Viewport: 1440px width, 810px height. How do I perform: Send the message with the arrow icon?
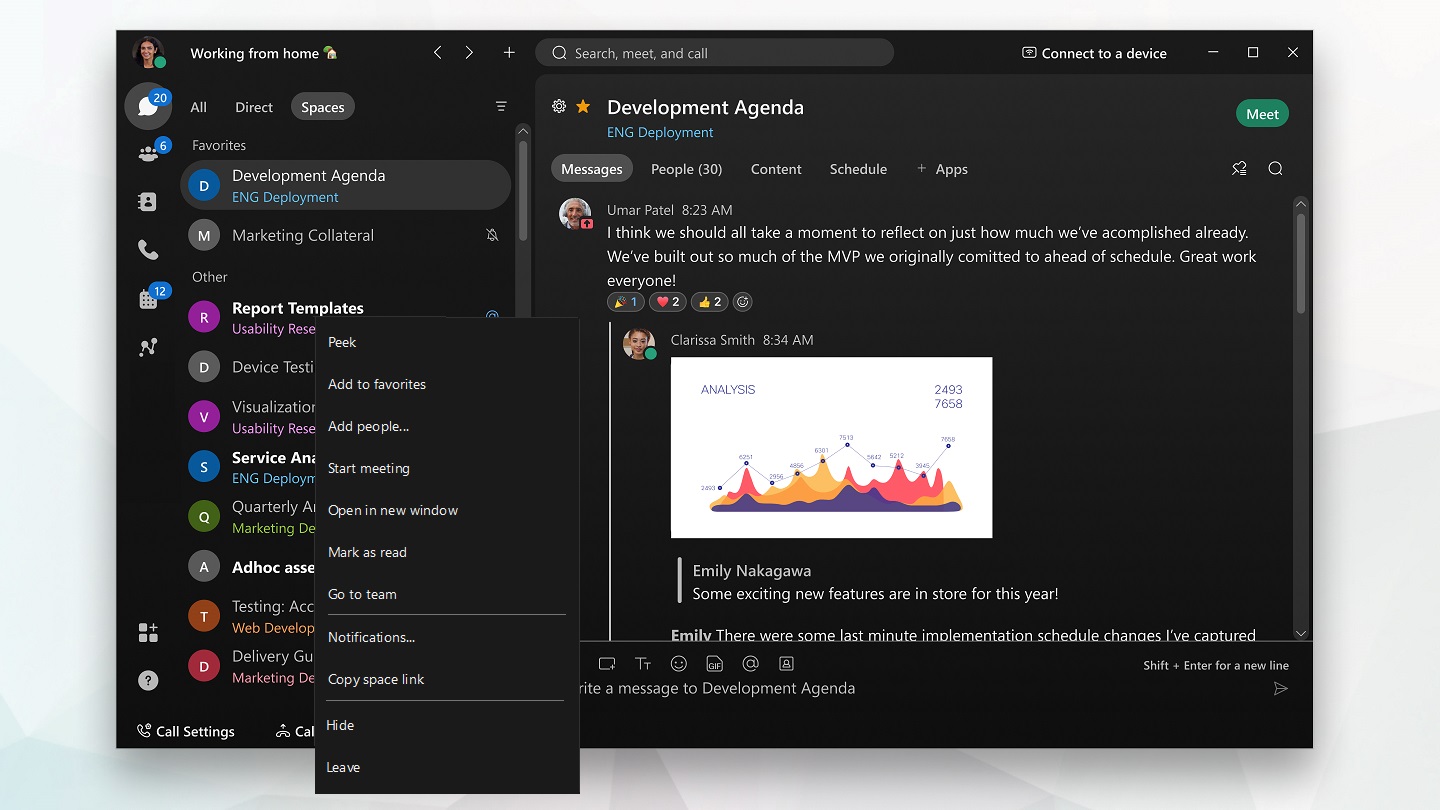pyautogui.click(x=1280, y=689)
